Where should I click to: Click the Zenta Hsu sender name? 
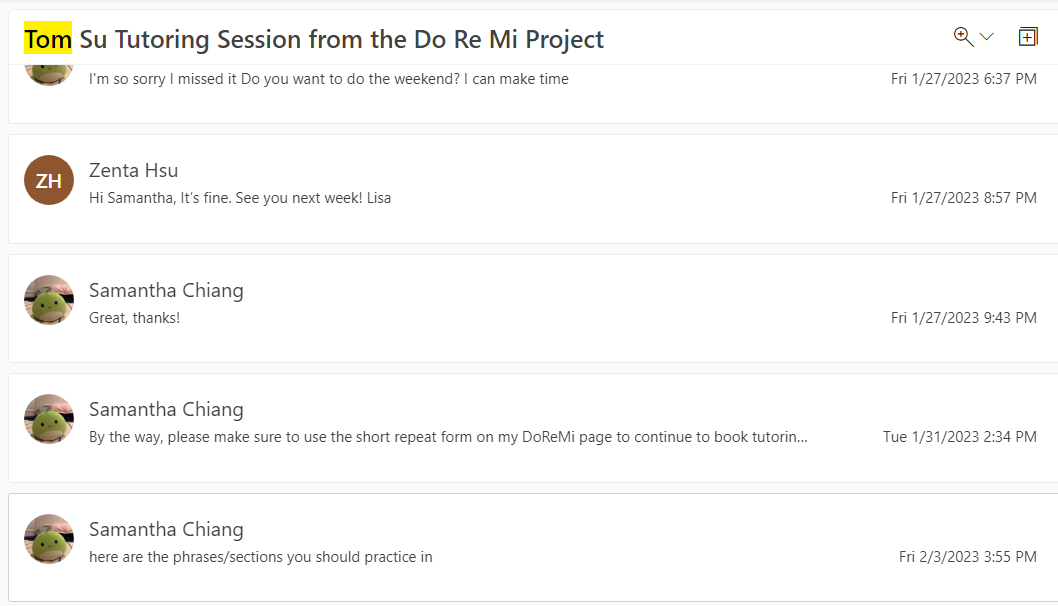(x=133, y=170)
